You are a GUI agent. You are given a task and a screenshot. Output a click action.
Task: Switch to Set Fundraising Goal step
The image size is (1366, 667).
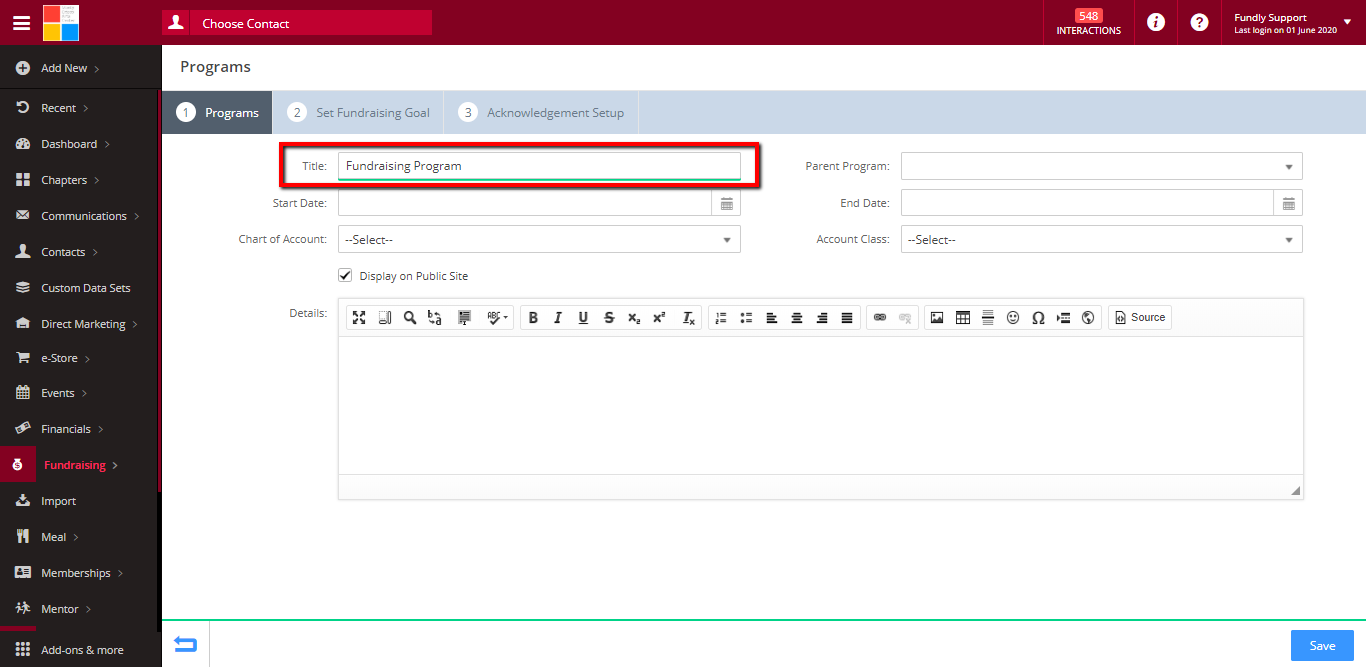point(358,113)
